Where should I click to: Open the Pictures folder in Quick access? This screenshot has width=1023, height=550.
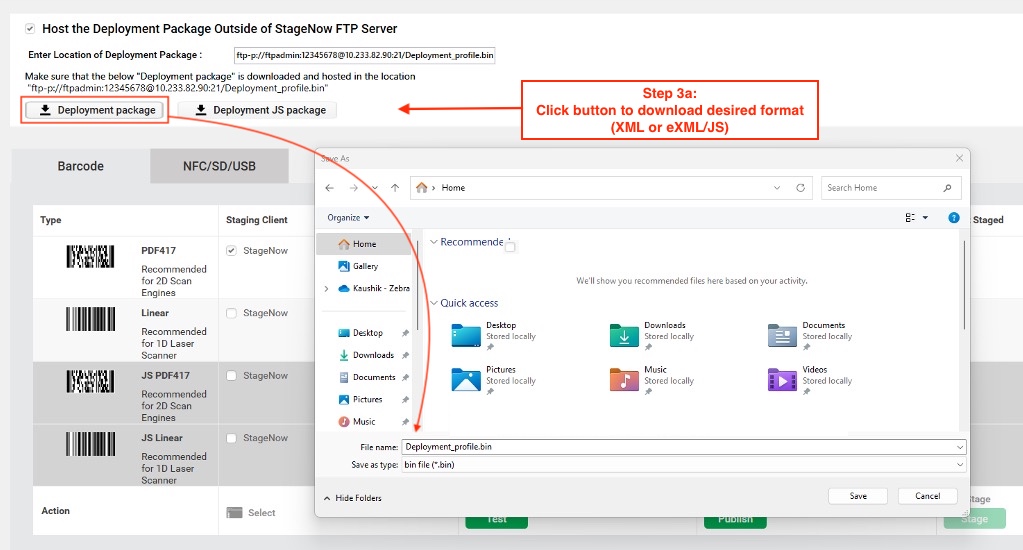tap(466, 380)
